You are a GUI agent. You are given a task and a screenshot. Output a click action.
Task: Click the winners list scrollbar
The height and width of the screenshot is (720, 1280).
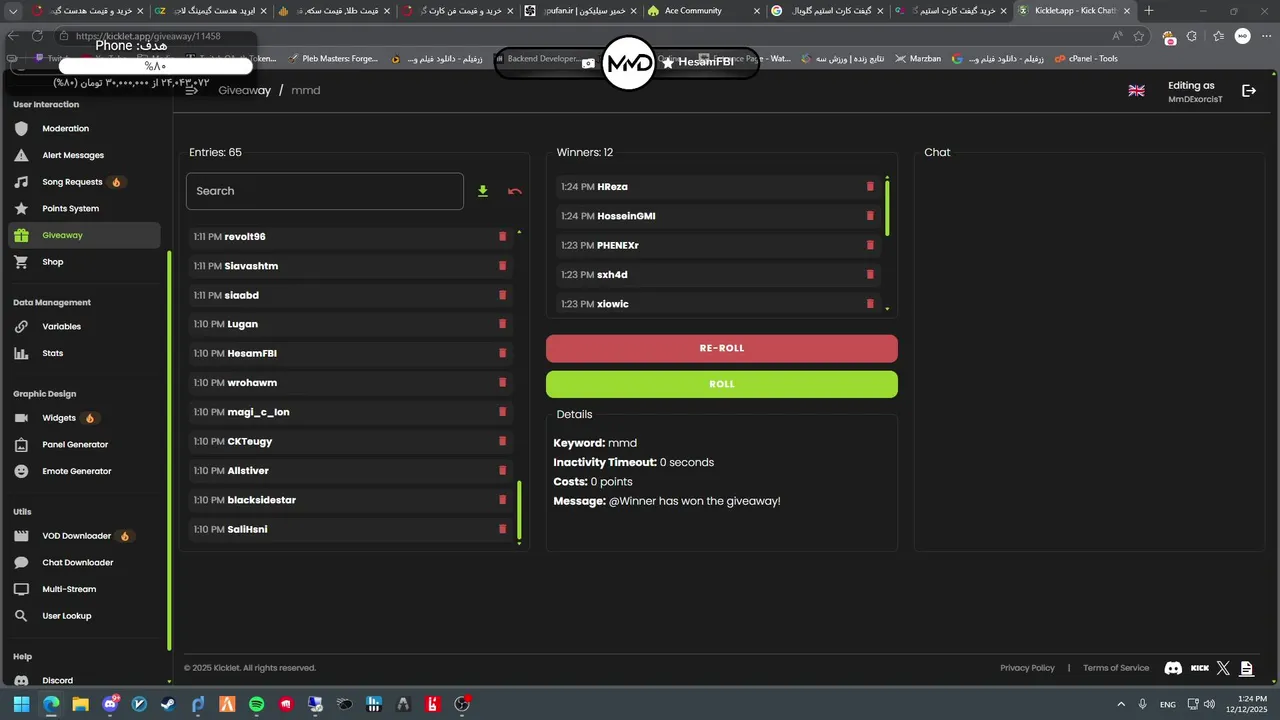[x=887, y=208]
